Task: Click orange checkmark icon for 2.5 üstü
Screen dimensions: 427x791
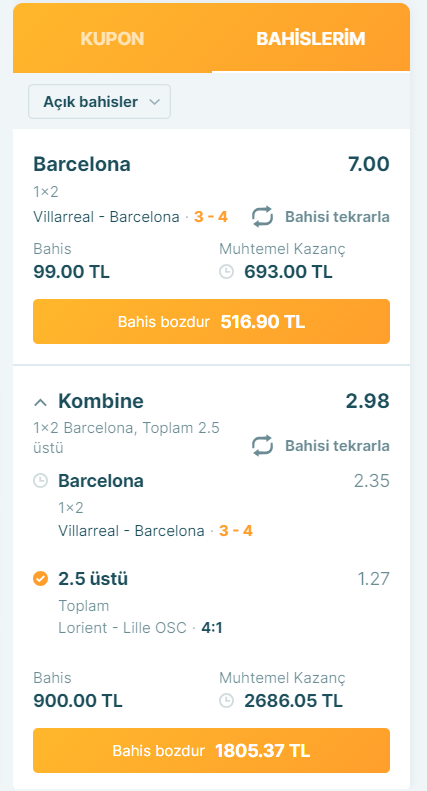Action: (x=40, y=579)
